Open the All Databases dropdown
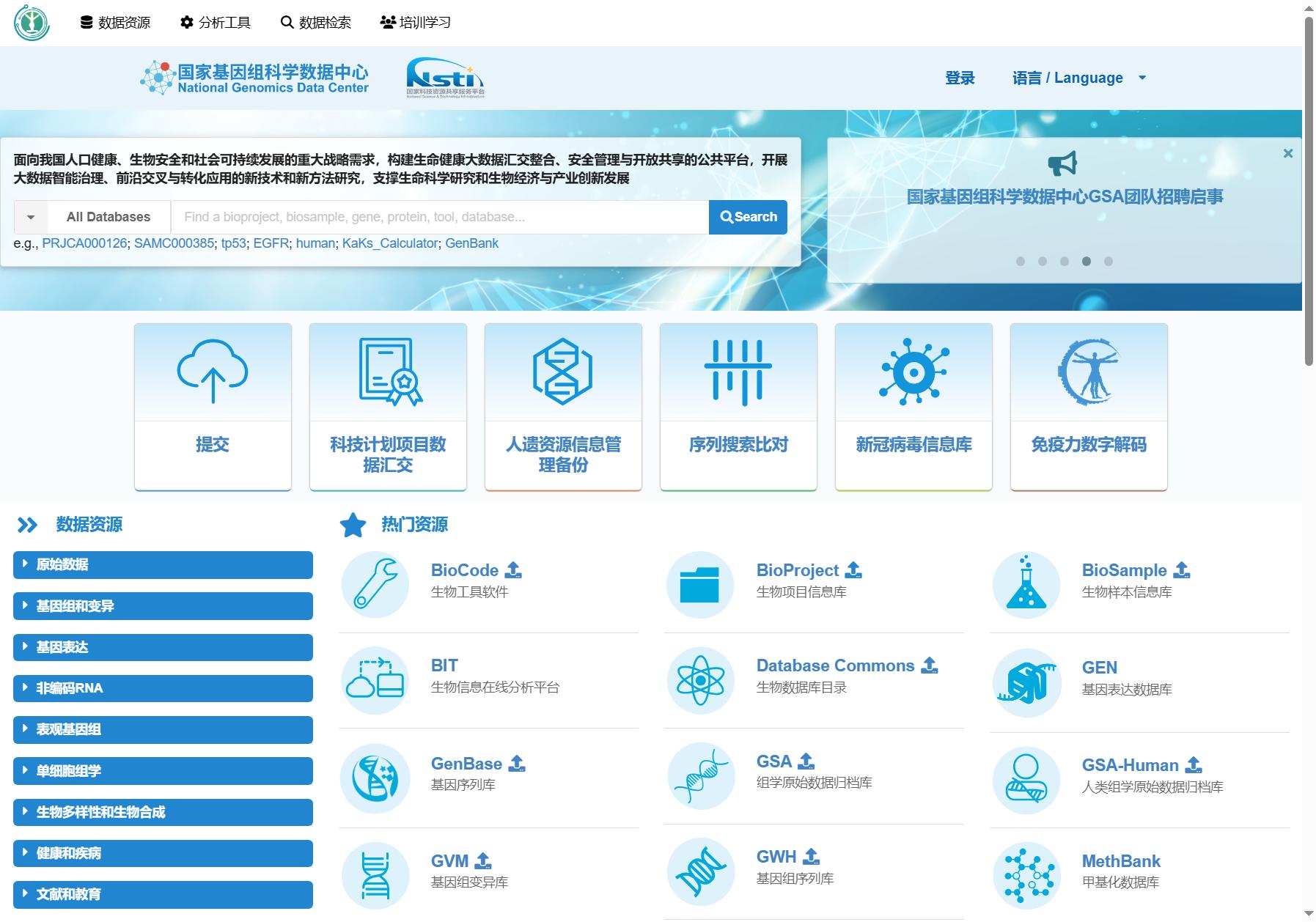 coord(92,217)
